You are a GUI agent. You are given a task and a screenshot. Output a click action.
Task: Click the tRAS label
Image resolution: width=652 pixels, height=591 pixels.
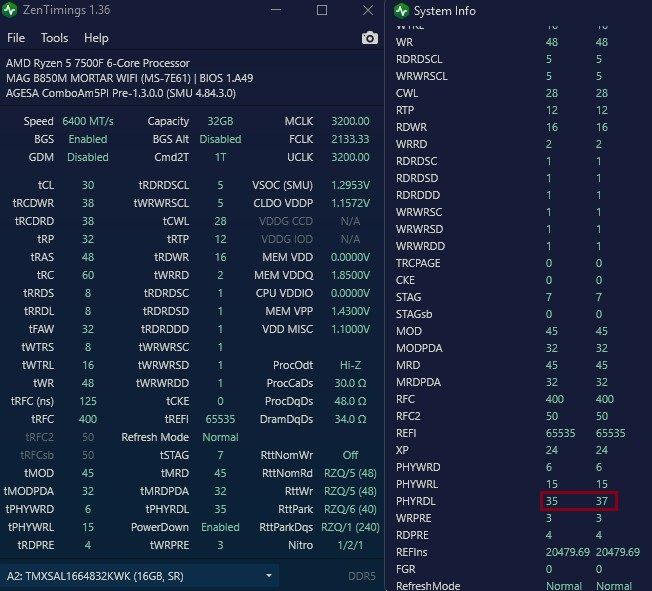tap(42, 257)
